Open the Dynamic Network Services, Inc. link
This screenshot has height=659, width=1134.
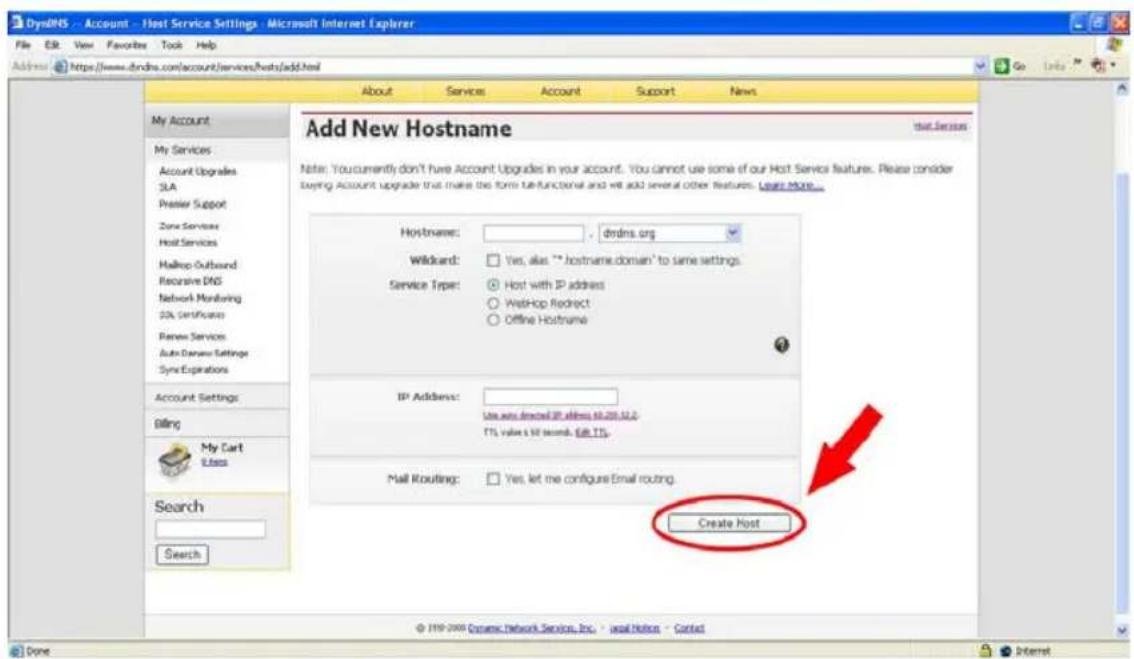click(x=532, y=628)
